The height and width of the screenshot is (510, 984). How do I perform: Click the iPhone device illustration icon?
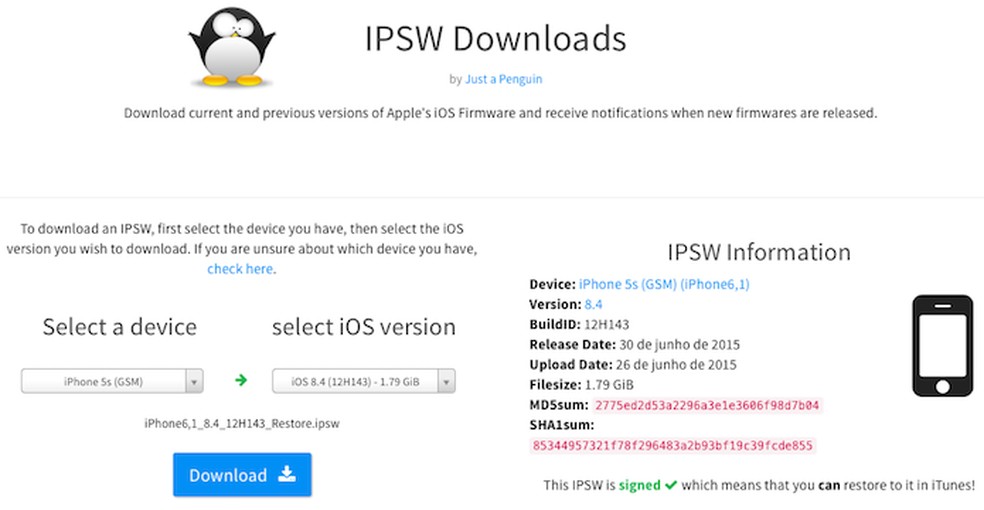943,346
